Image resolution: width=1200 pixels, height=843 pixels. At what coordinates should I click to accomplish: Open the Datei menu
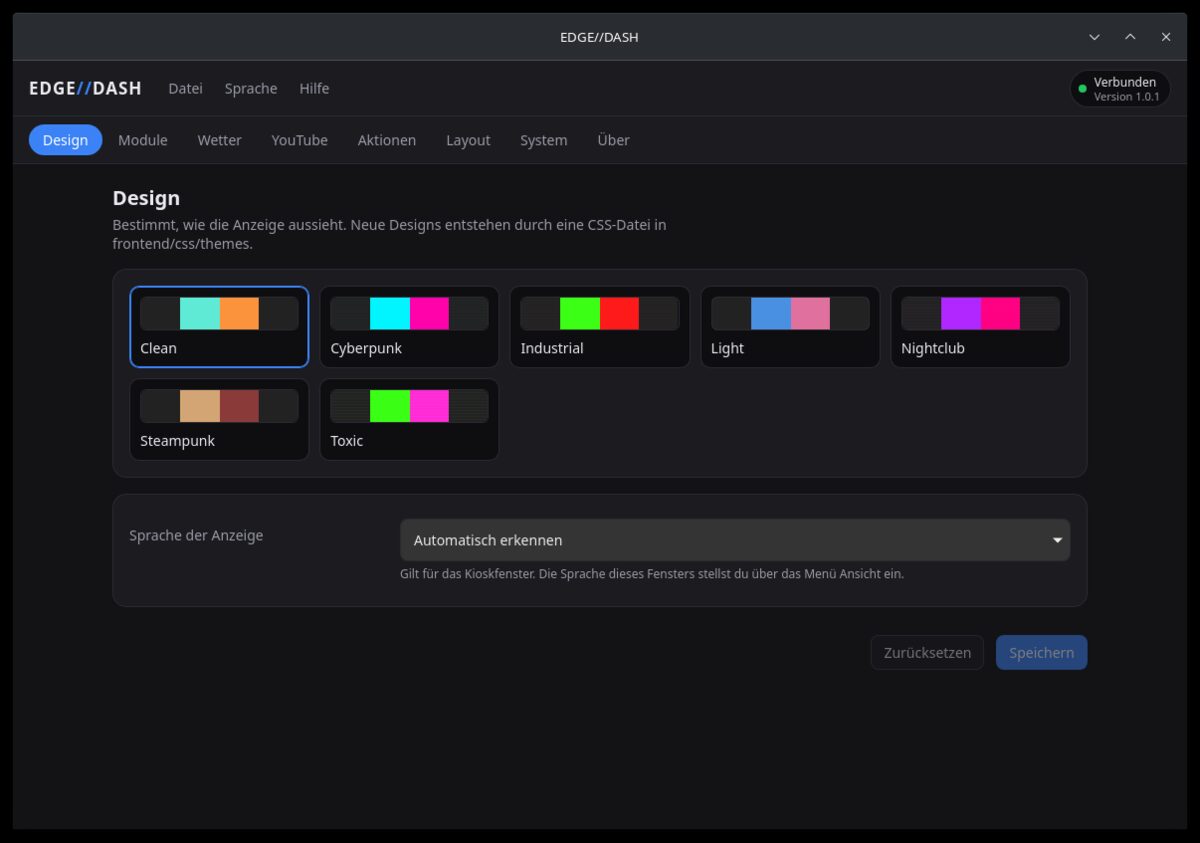[185, 88]
